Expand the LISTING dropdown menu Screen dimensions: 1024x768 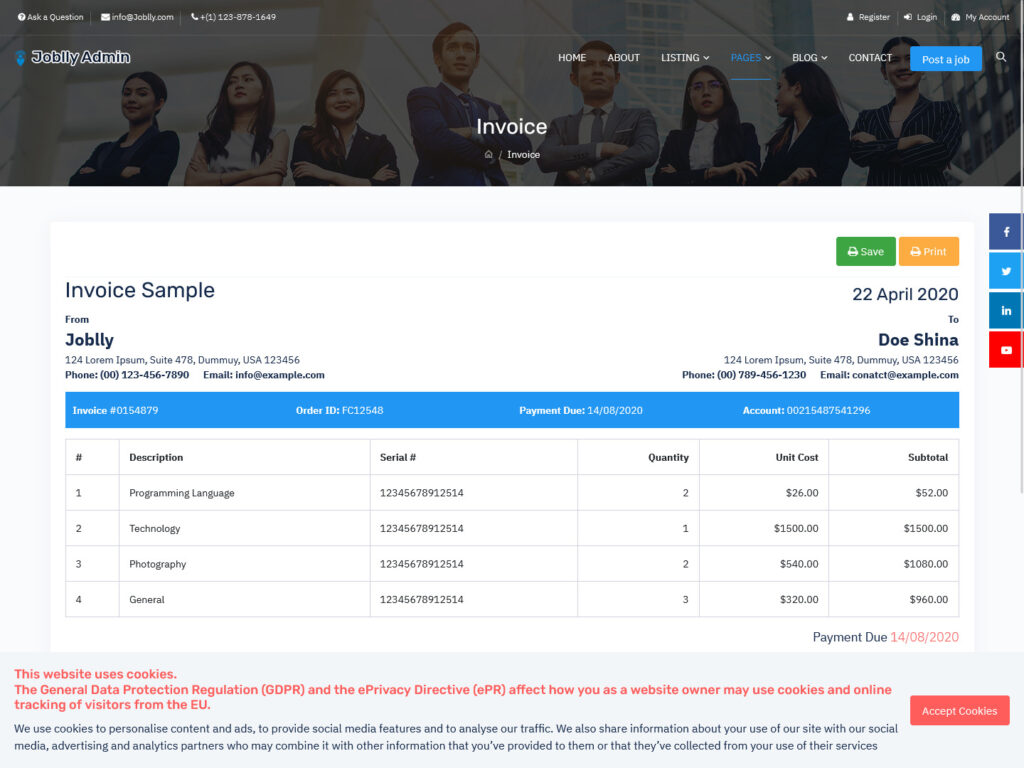(684, 58)
